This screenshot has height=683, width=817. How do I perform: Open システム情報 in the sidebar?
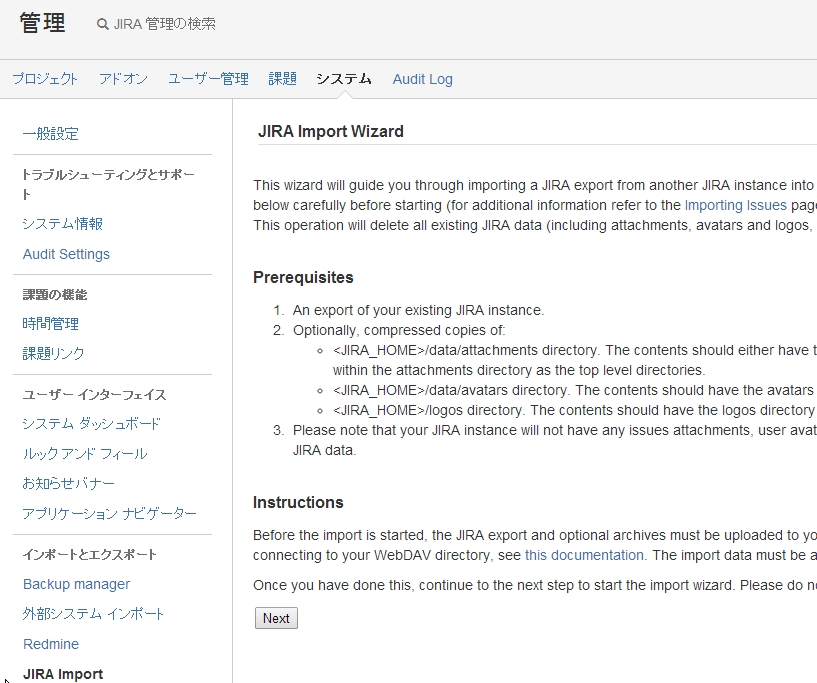pyautogui.click(x=63, y=223)
